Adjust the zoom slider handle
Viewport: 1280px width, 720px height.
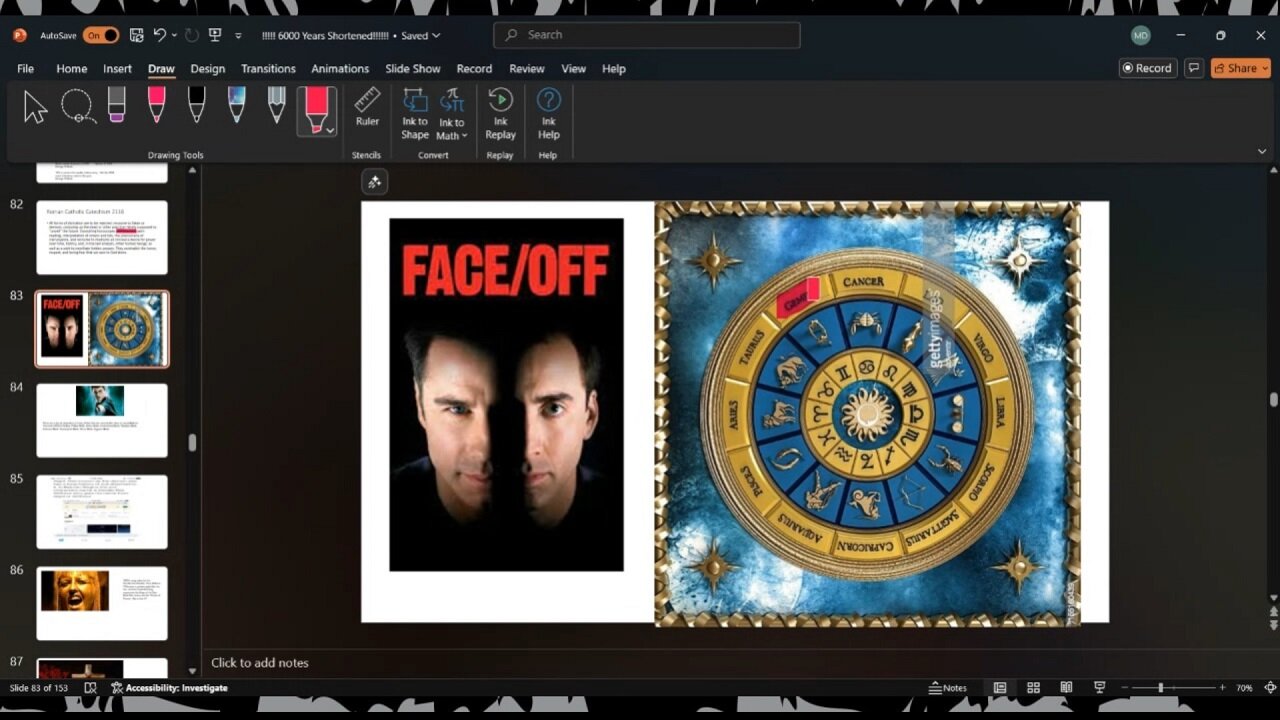(x=1161, y=688)
